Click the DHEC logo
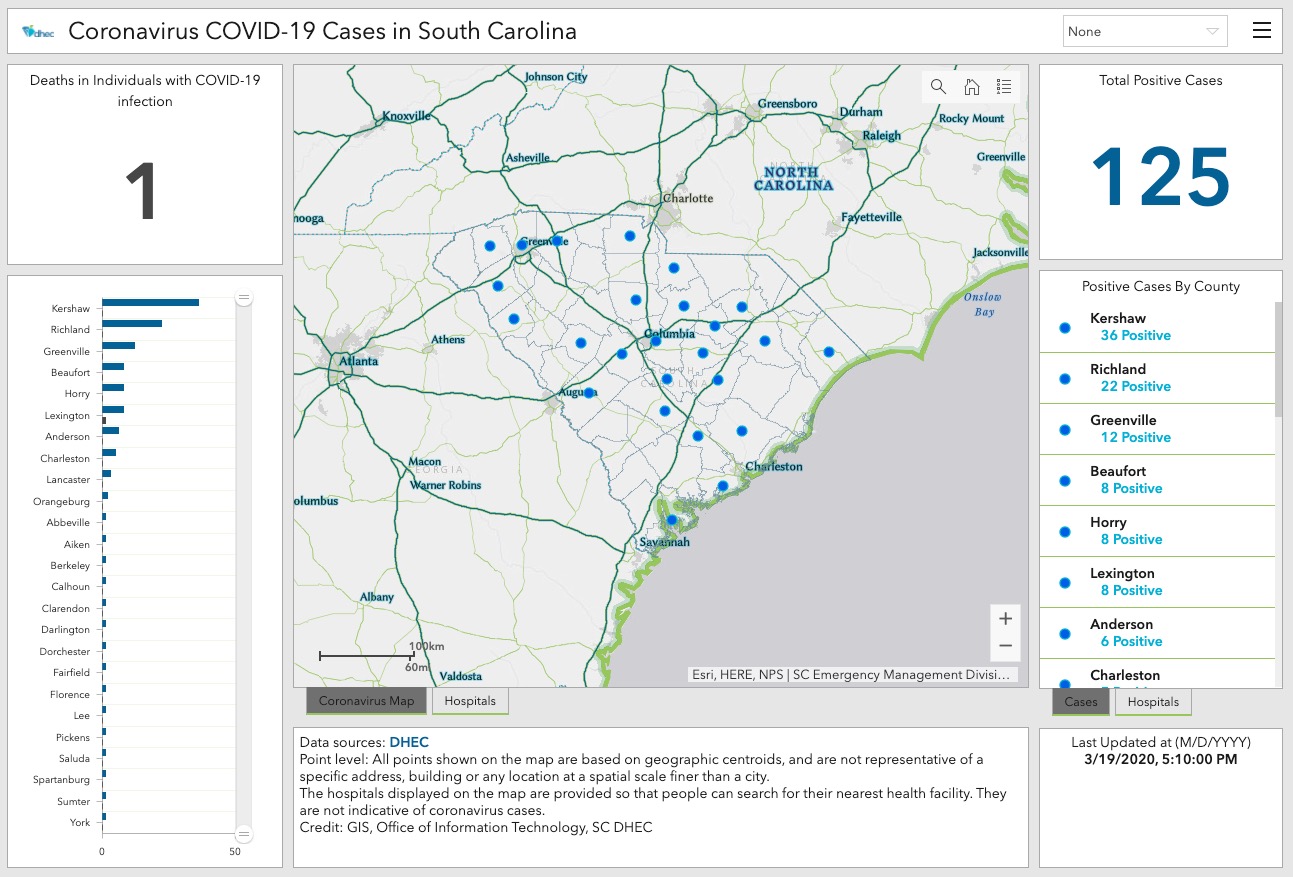This screenshot has height=877, width=1293. click(x=38, y=32)
